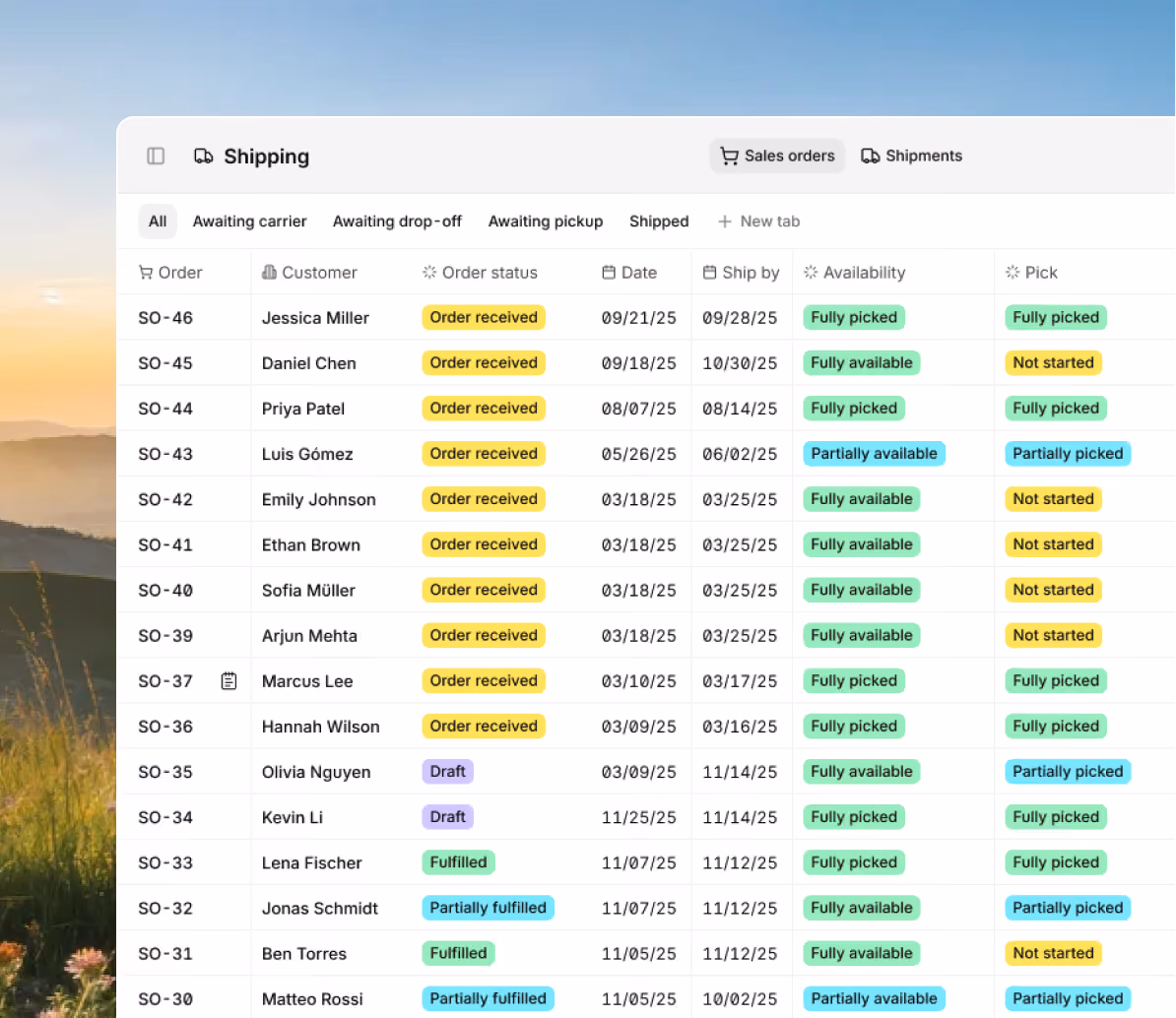The image size is (1176, 1018).
Task: Open order SO-30
Action: pyautogui.click(x=165, y=998)
